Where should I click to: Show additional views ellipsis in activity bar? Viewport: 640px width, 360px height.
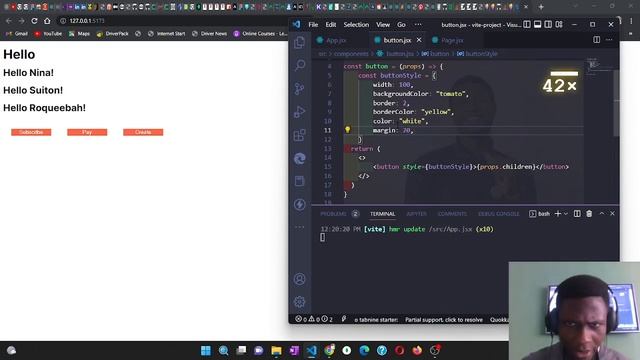coord(300,227)
